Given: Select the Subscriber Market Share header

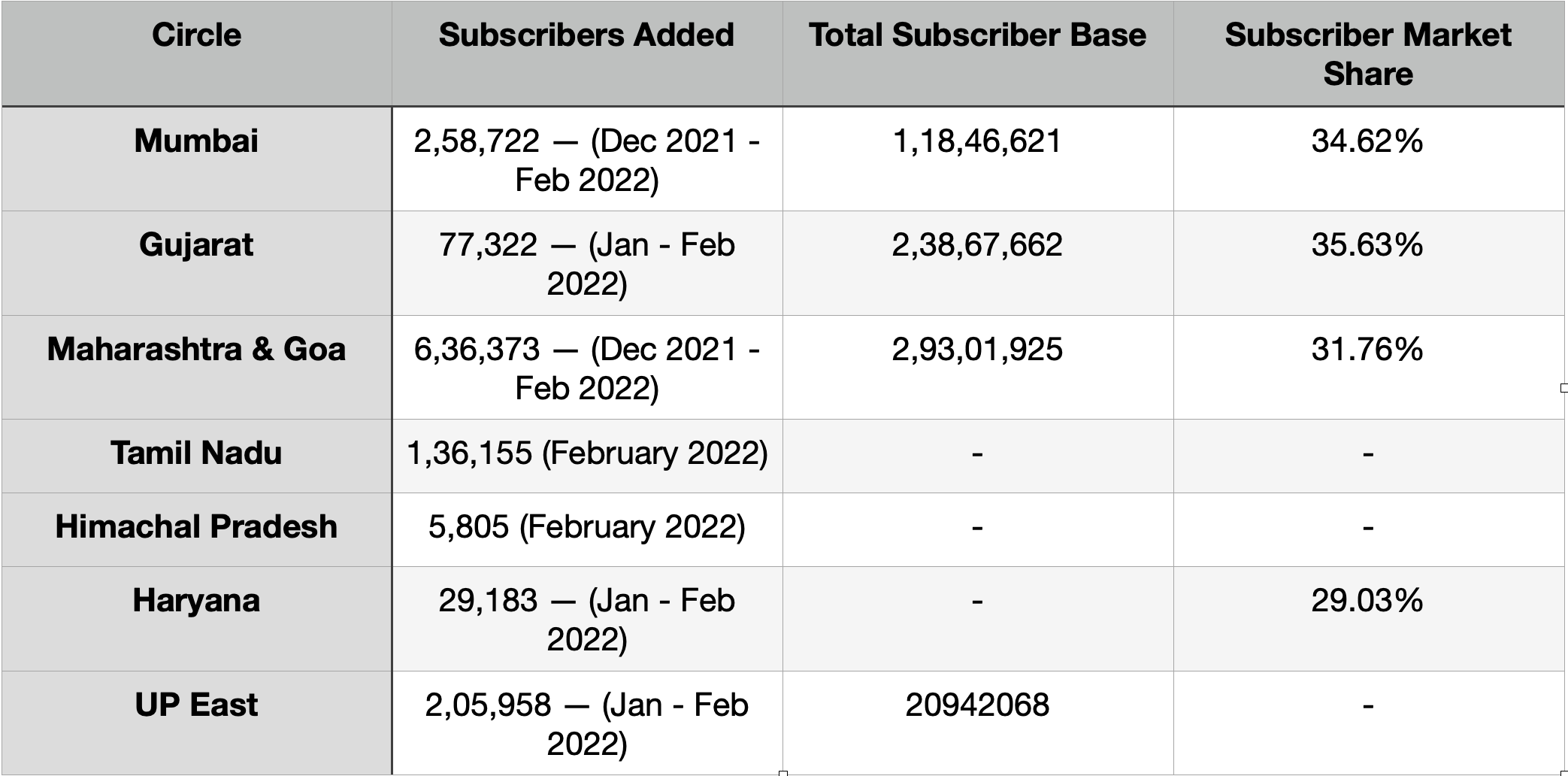Looking at the screenshot, I should click(1369, 53).
